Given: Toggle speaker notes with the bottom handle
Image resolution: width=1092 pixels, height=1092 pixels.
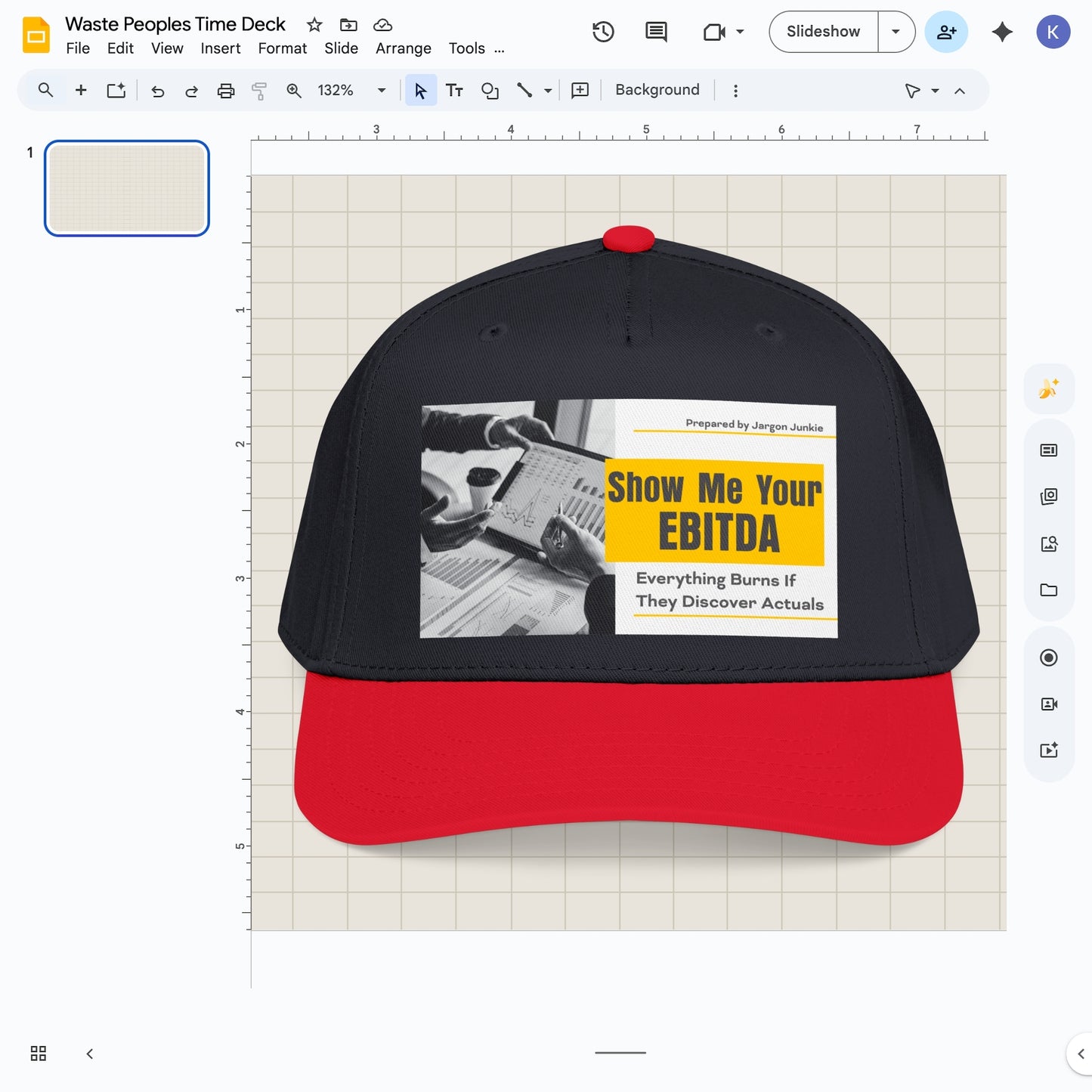Looking at the screenshot, I should (620, 1052).
